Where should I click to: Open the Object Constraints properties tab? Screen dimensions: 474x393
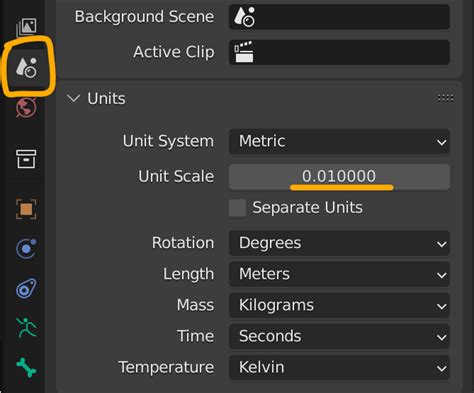[x=26, y=288]
